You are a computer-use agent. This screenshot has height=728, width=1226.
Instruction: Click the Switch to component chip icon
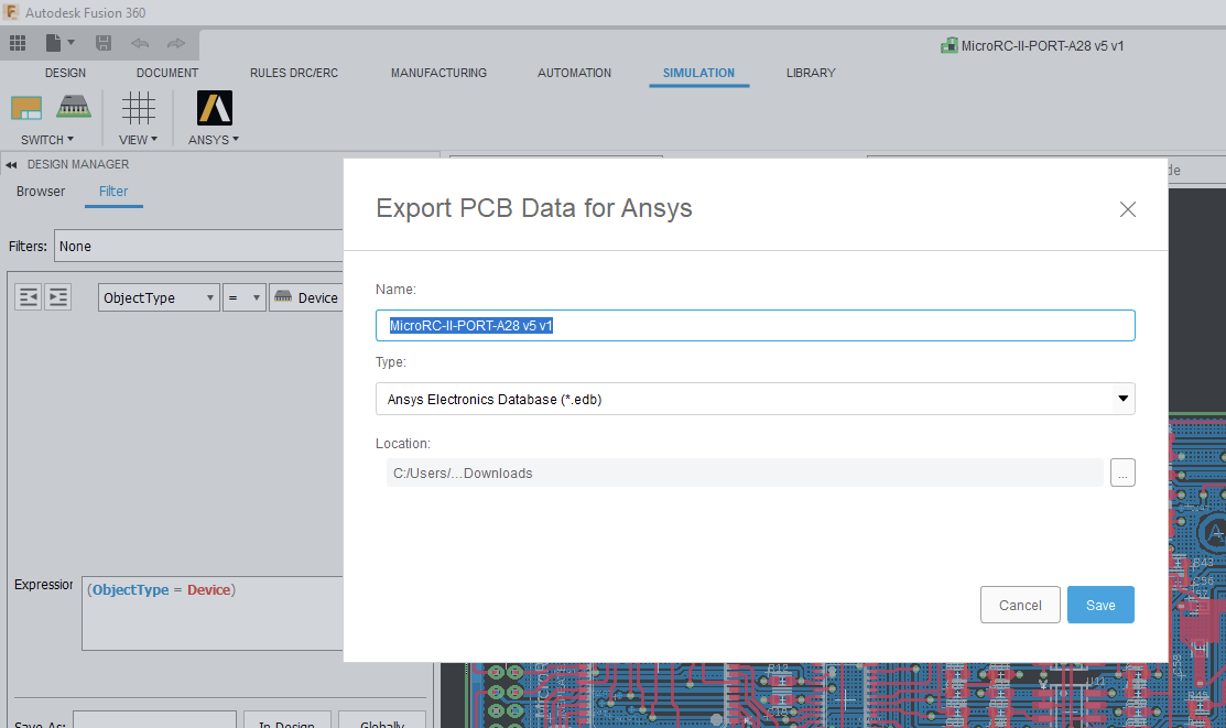coord(73,105)
